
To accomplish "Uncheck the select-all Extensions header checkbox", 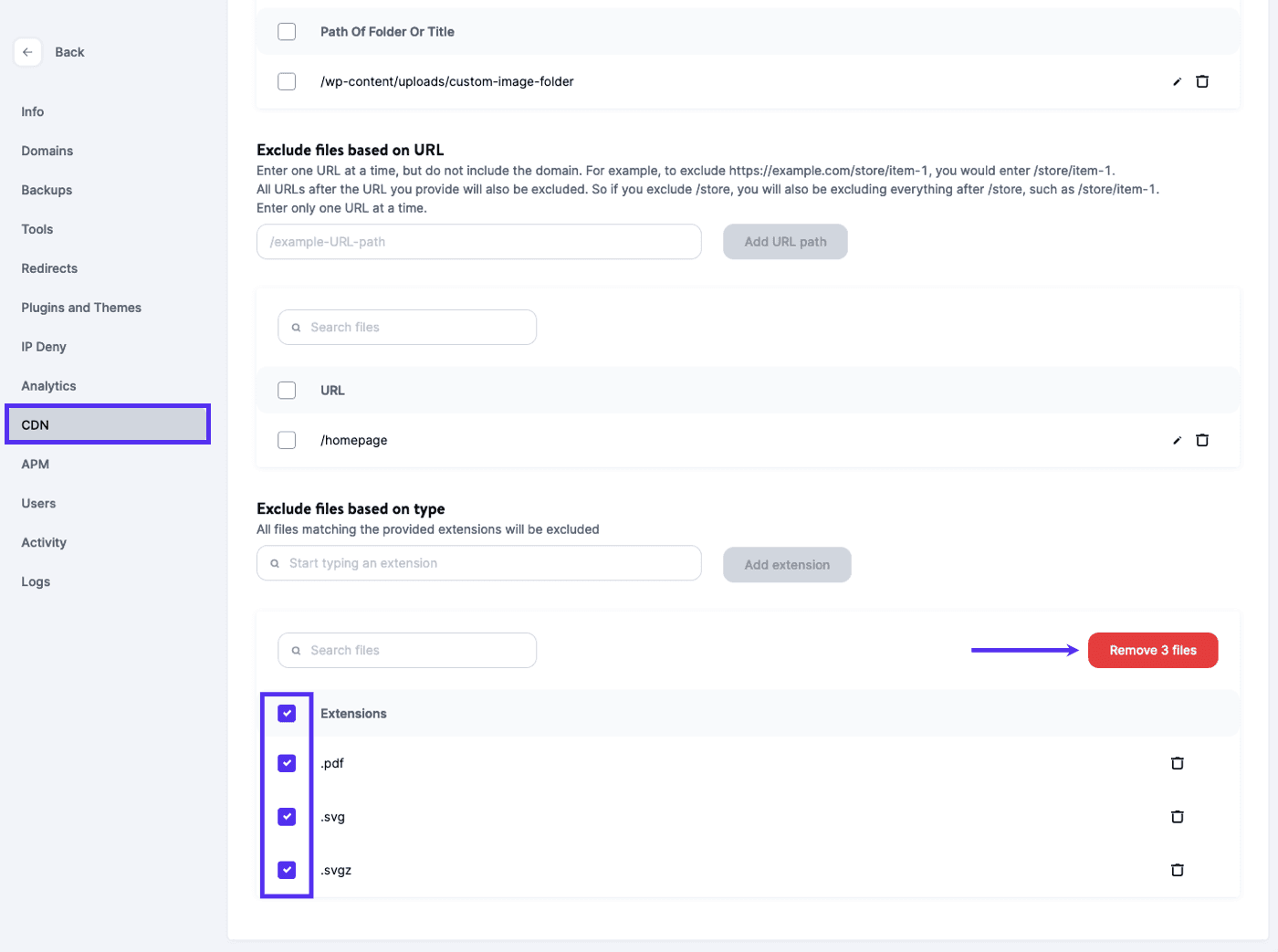I will click(287, 713).
